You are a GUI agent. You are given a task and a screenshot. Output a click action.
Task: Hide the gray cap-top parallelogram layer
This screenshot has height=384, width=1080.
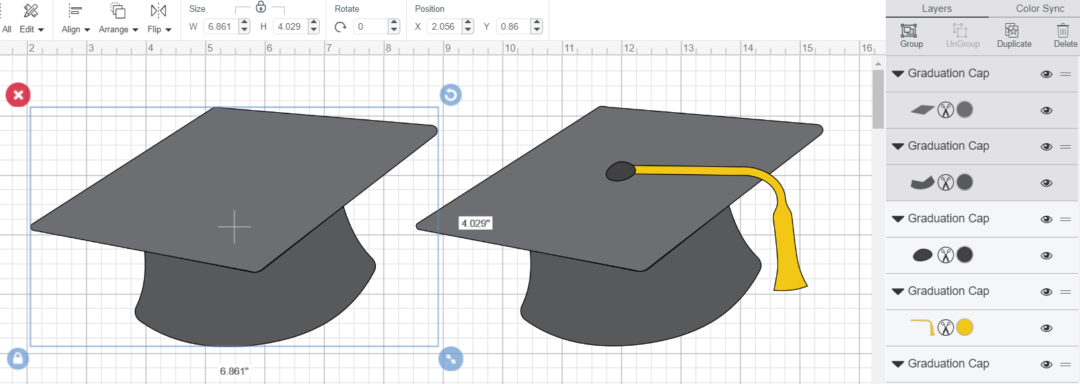click(1046, 110)
